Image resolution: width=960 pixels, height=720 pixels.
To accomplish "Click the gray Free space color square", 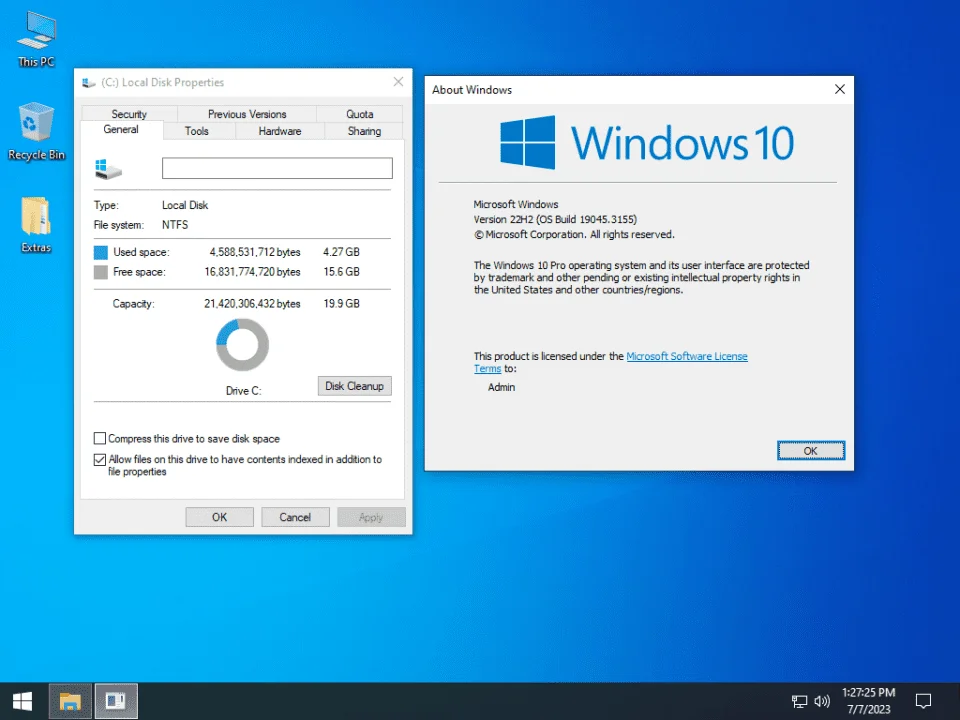I will point(100,272).
